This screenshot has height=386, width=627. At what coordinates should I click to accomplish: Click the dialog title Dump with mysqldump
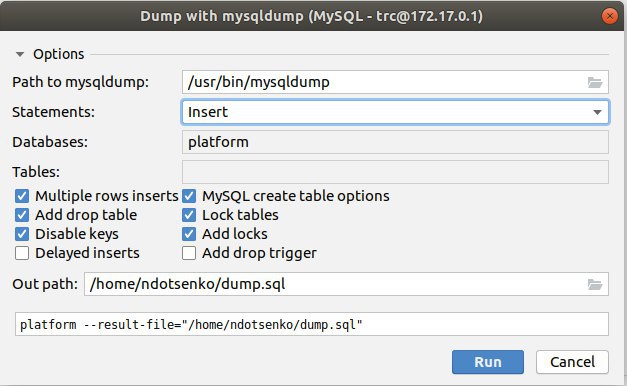click(312, 16)
